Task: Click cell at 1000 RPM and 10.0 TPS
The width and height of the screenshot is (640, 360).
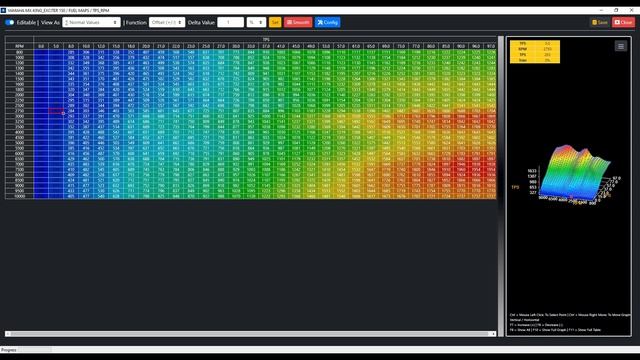Action: (x=86, y=58)
